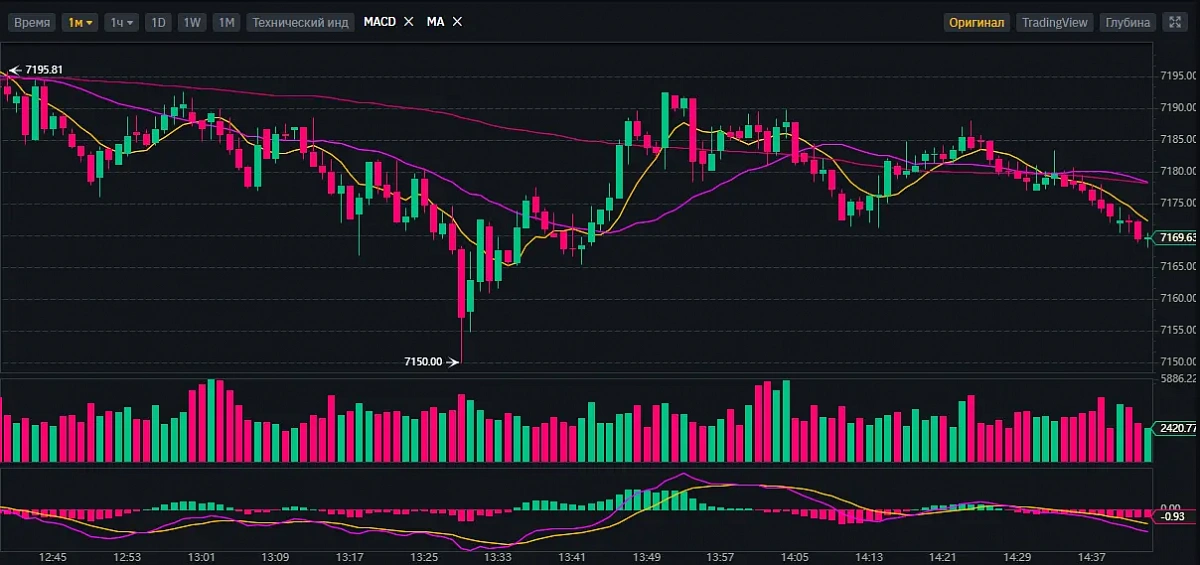This screenshot has height=565, width=1200.
Task: Select the 1D timeframe
Action: pyautogui.click(x=158, y=22)
